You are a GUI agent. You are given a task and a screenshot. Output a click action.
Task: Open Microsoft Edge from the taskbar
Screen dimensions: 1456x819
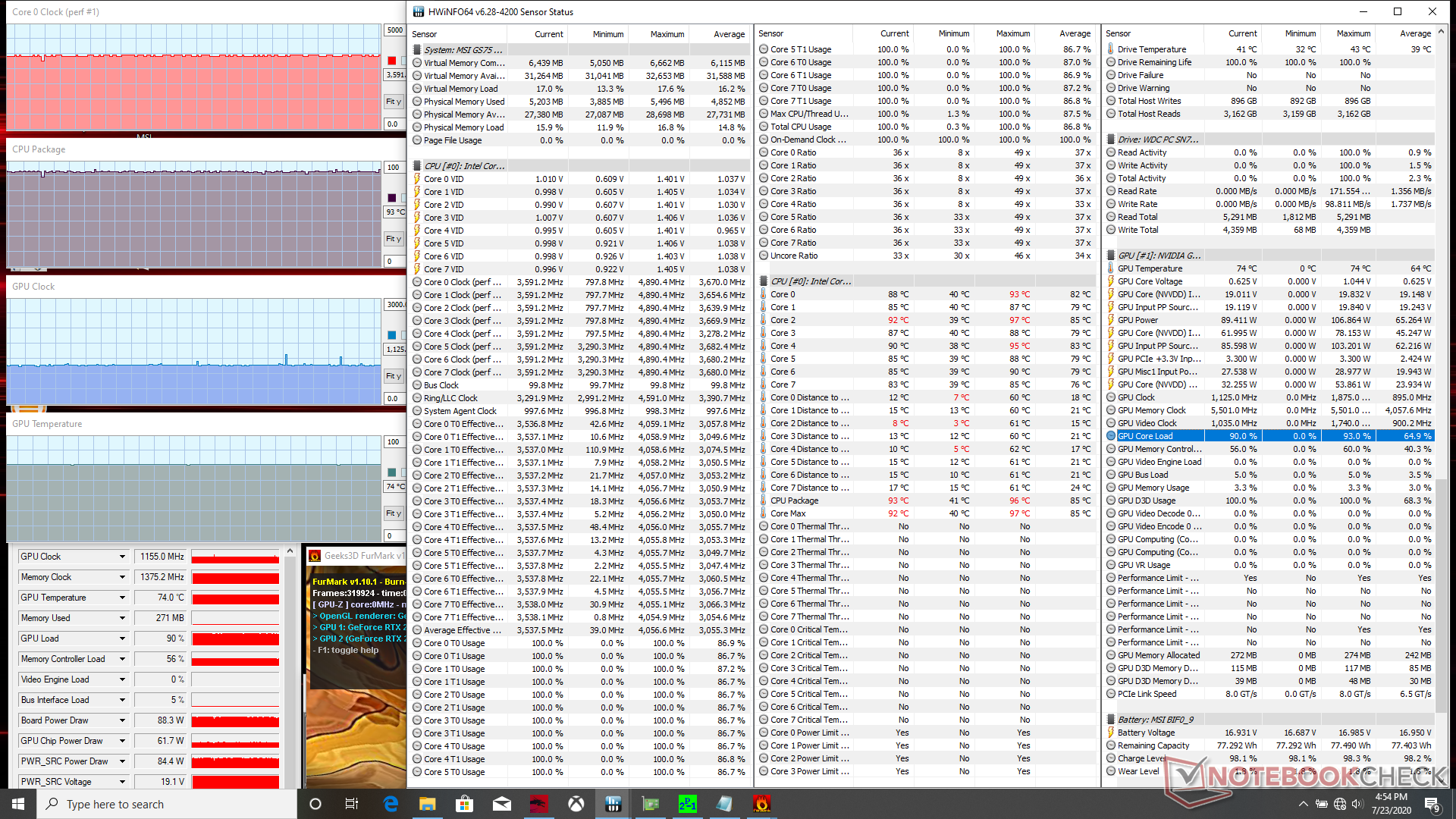(391, 804)
